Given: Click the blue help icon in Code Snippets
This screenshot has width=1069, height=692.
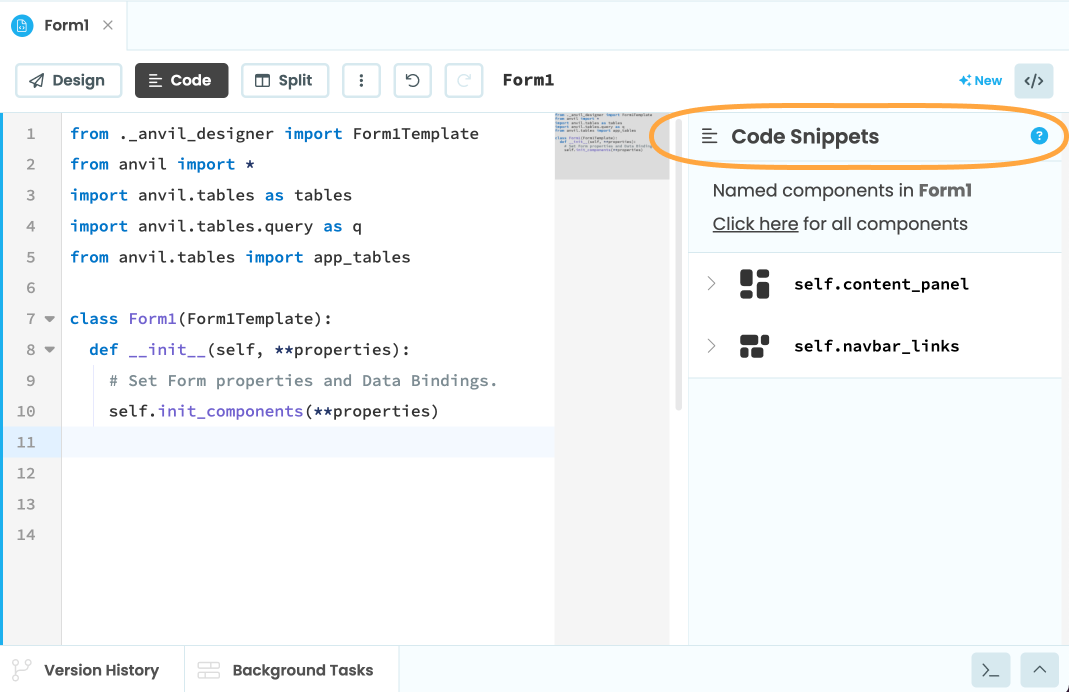Looking at the screenshot, I should pyautogui.click(x=1038, y=137).
